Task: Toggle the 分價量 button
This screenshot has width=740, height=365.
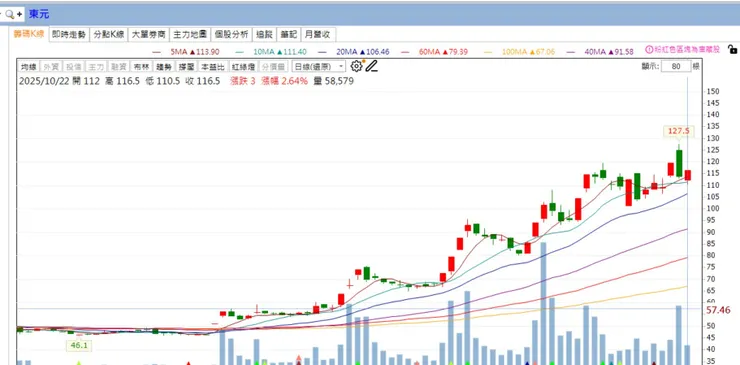Action: (274, 67)
